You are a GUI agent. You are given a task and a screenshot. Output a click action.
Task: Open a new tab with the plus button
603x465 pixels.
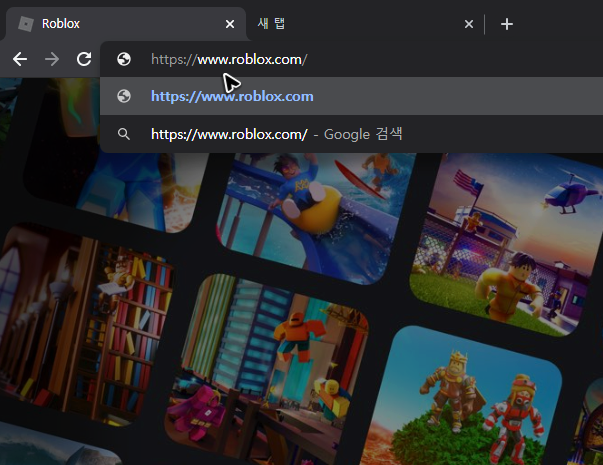pos(507,24)
